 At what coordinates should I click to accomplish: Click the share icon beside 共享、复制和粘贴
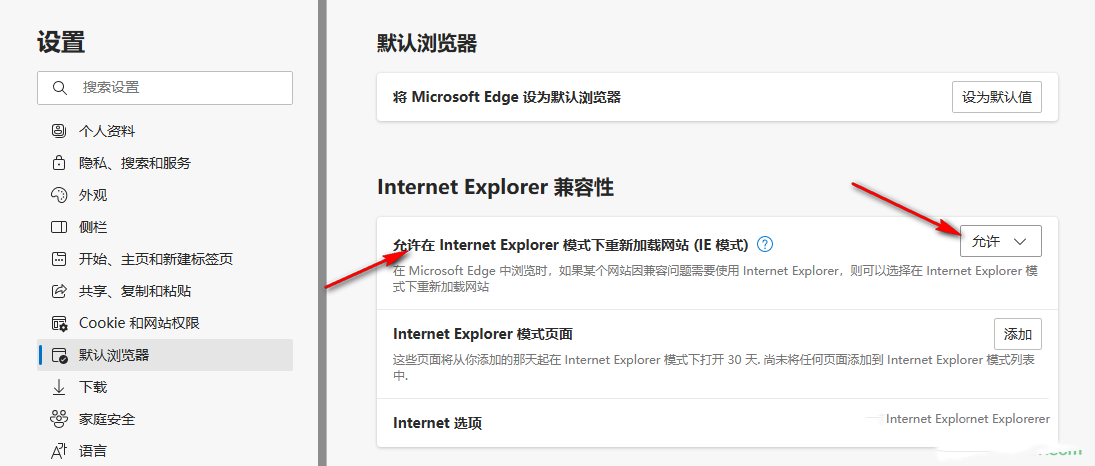pos(59,291)
